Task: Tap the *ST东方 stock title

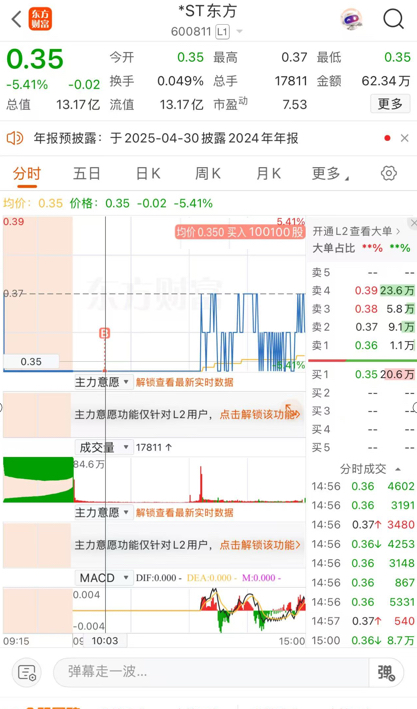Action: click(208, 11)
